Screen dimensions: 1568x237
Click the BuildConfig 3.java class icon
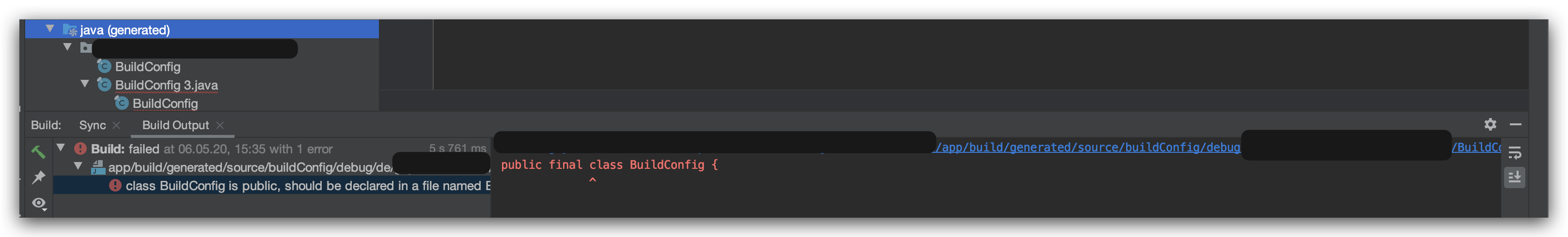pyautogui.click(x=104, y=85)
